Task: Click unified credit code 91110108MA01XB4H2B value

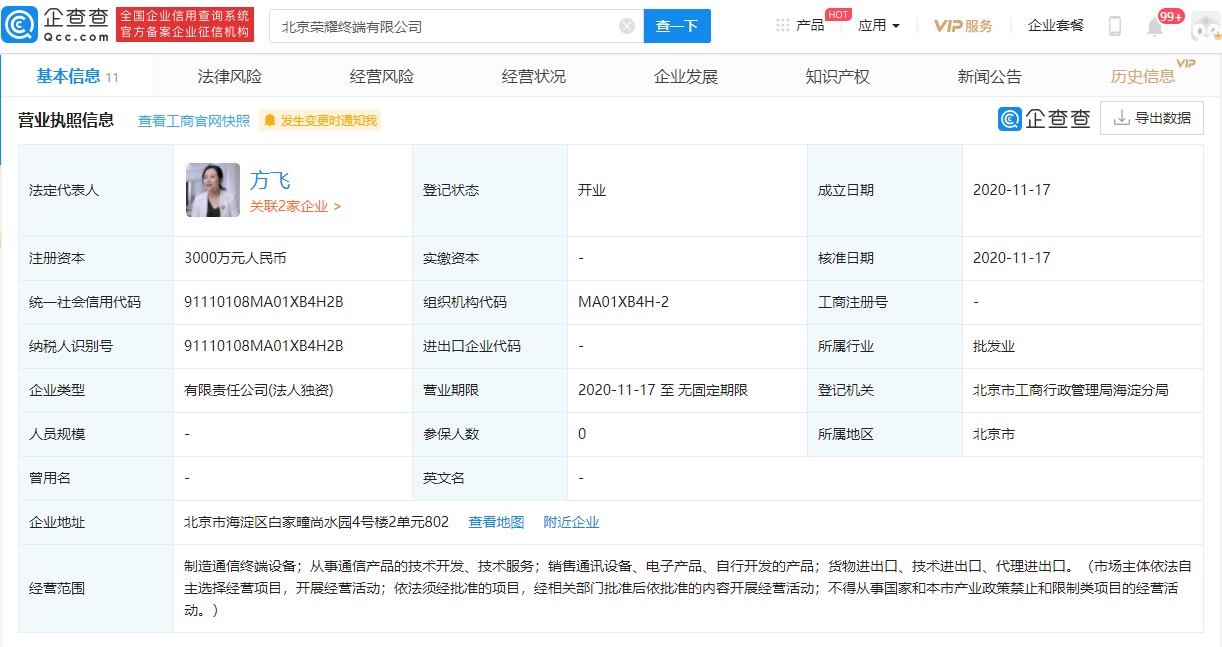Action: click(264, 302)
